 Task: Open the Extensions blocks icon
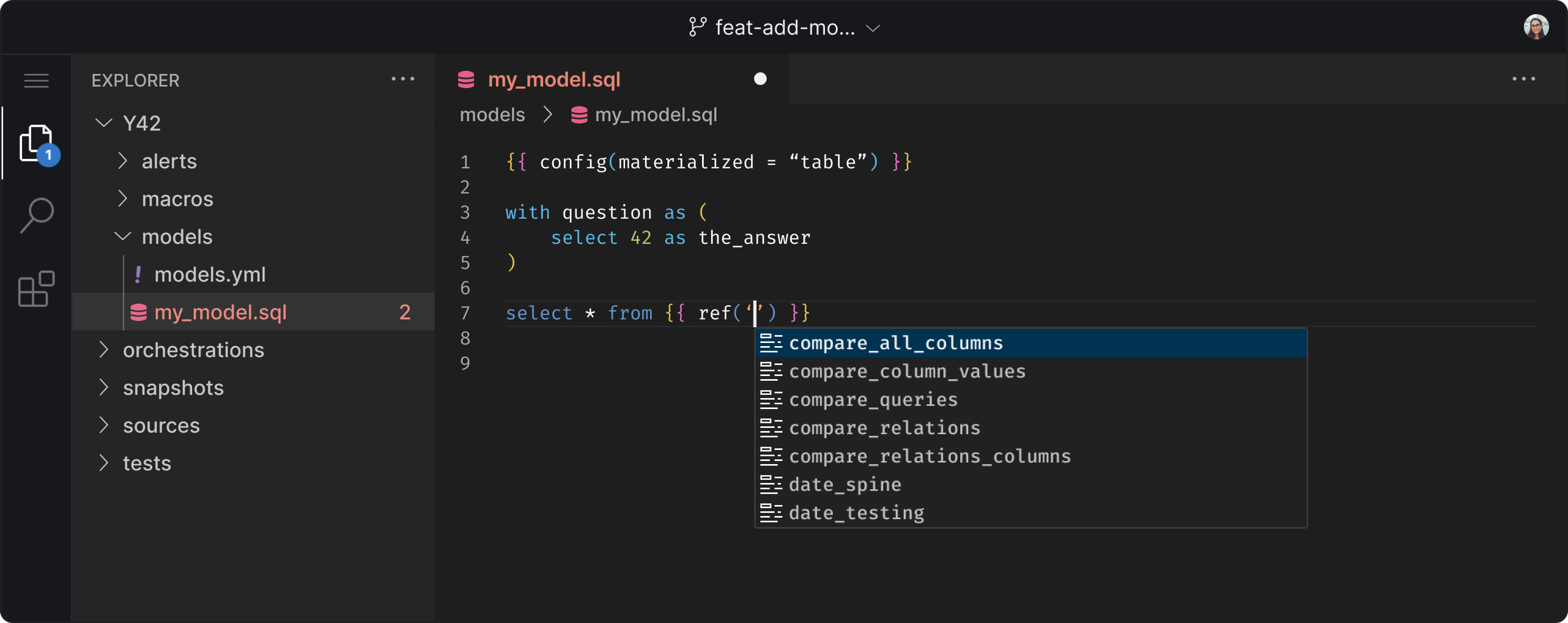click(x=37, y=288)
